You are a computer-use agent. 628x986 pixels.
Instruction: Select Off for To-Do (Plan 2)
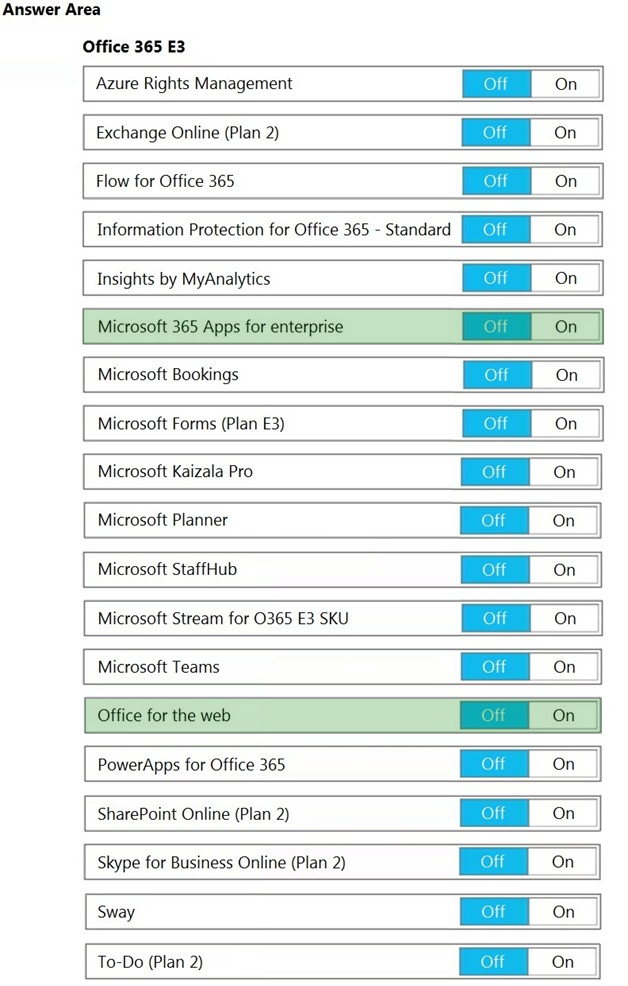click(x=493, y=961)
